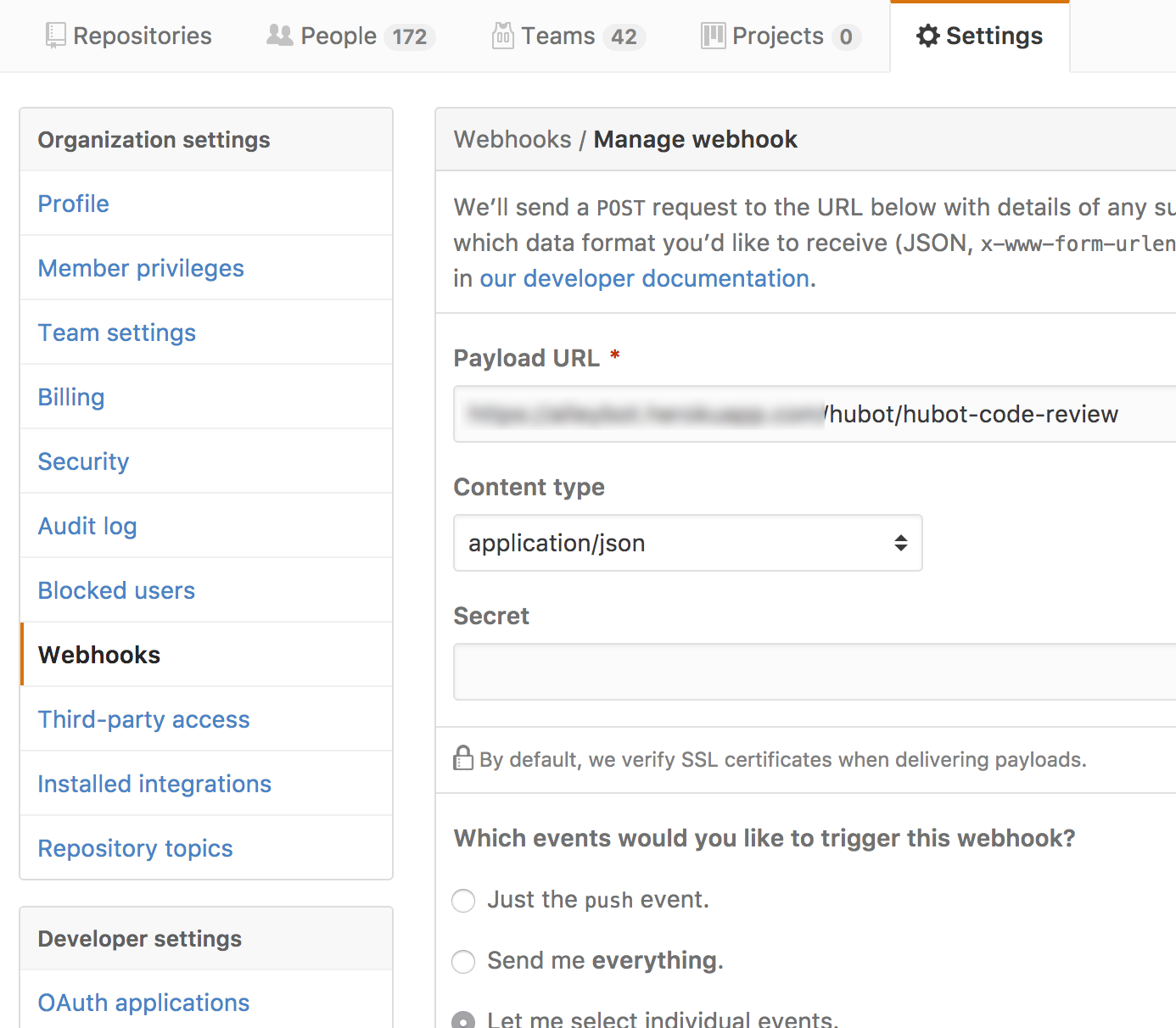The height and width of the screenshot is (1028, 1176).
Task: Click the Projects board icon
Action: pos(713,36)
